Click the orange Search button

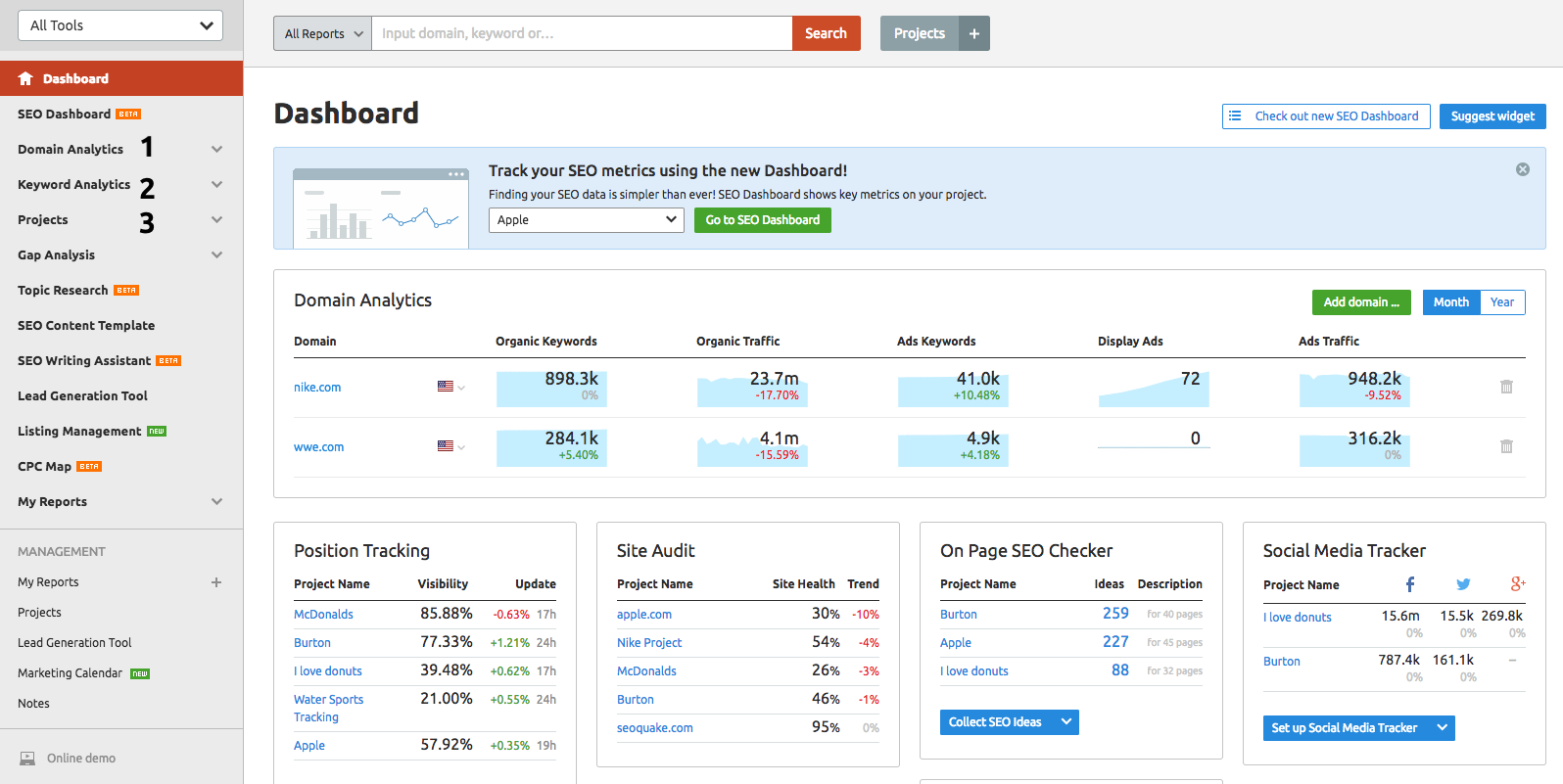pos(827,33)
